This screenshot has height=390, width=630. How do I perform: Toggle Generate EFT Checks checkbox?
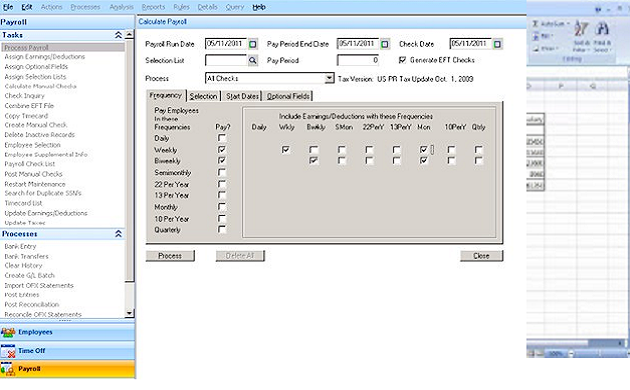402,60
